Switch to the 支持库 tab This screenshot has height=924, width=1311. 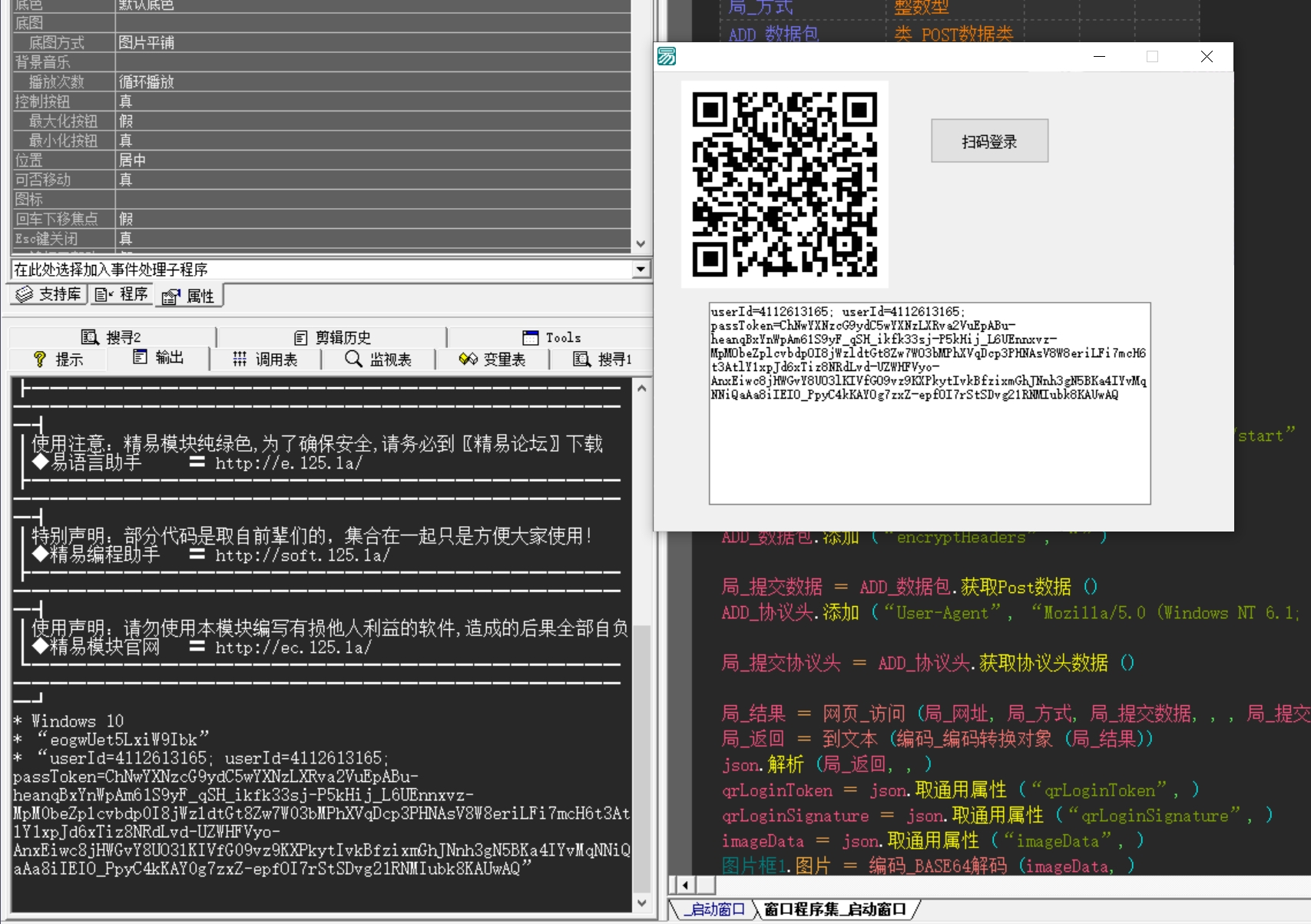pyautogui.click(x=48, y=294)
